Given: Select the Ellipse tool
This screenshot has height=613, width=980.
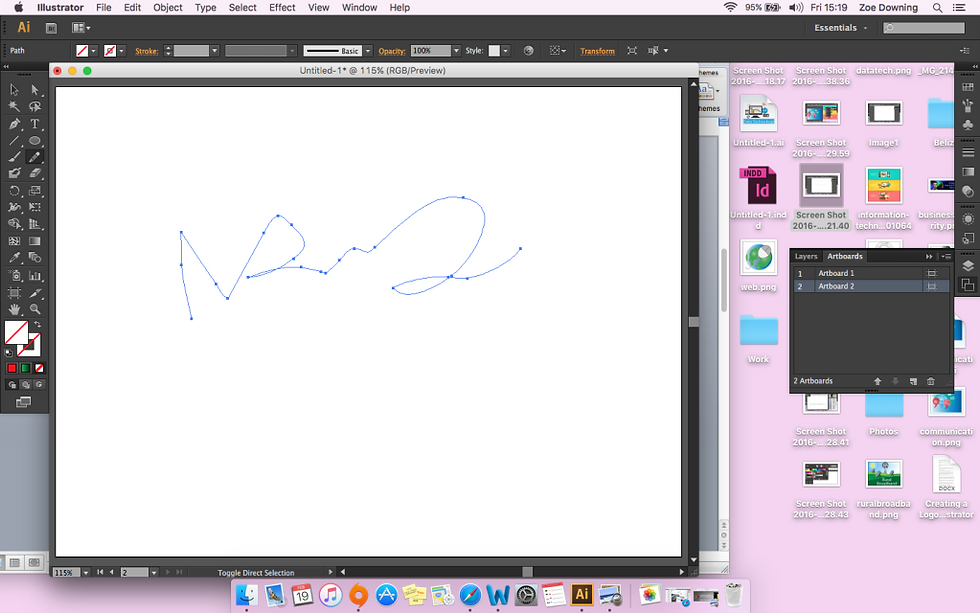Looking at the screenshot, I should [x=35, y=141].
